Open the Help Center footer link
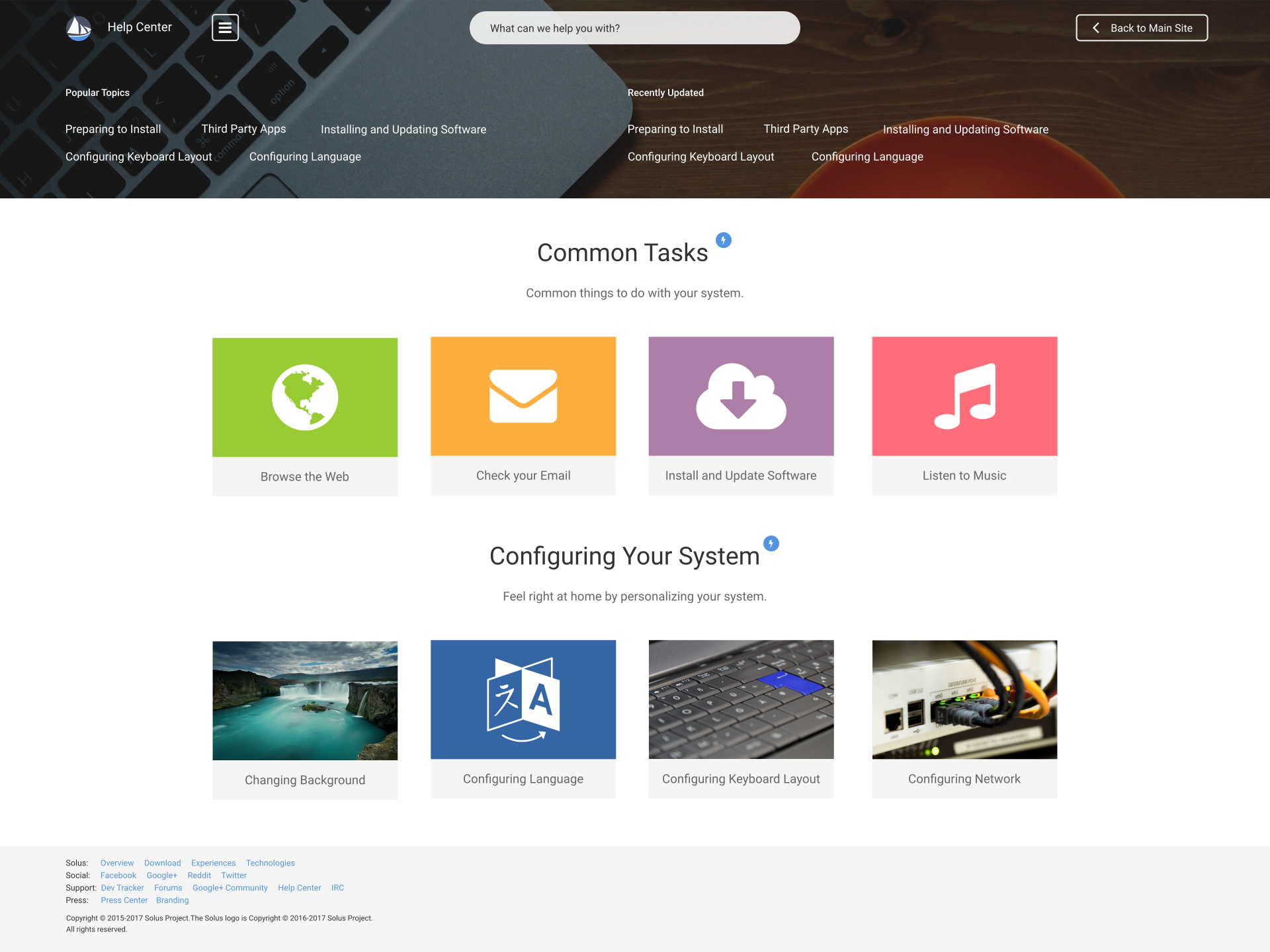Image resolution: width=1270 pixels, height=952 pixels. (x=300, y=888)
